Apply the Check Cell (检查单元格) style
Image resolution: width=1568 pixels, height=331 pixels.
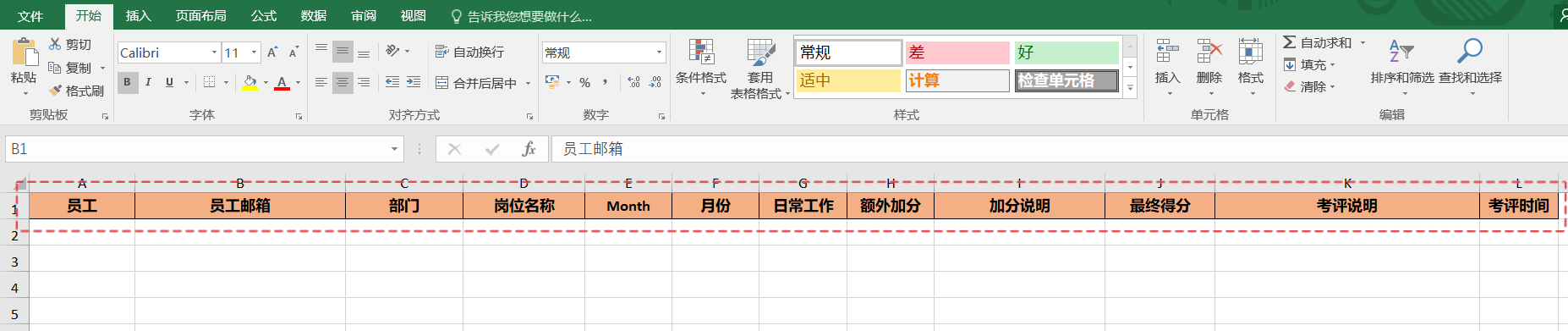click(x=1066, y=80)
